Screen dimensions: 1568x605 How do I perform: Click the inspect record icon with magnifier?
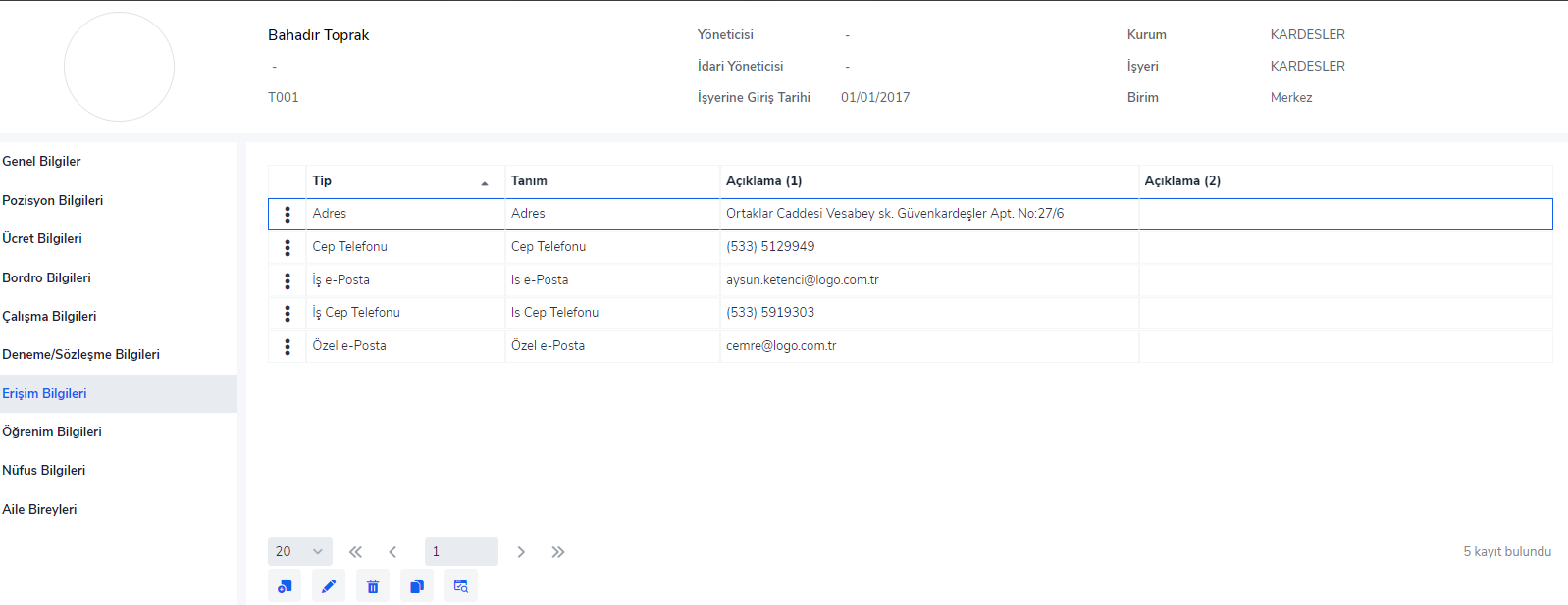[x=461, y=586]
